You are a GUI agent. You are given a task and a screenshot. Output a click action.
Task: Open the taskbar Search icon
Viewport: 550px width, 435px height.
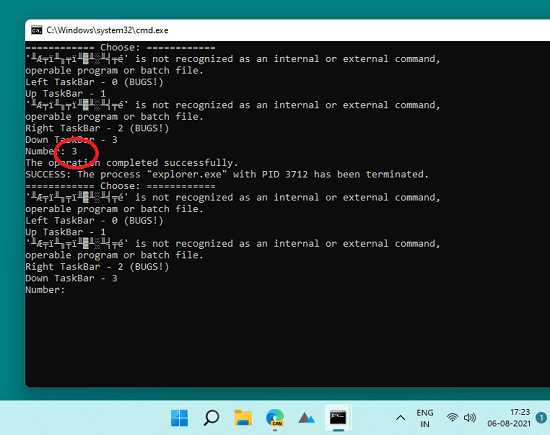[x=211, y=418]
